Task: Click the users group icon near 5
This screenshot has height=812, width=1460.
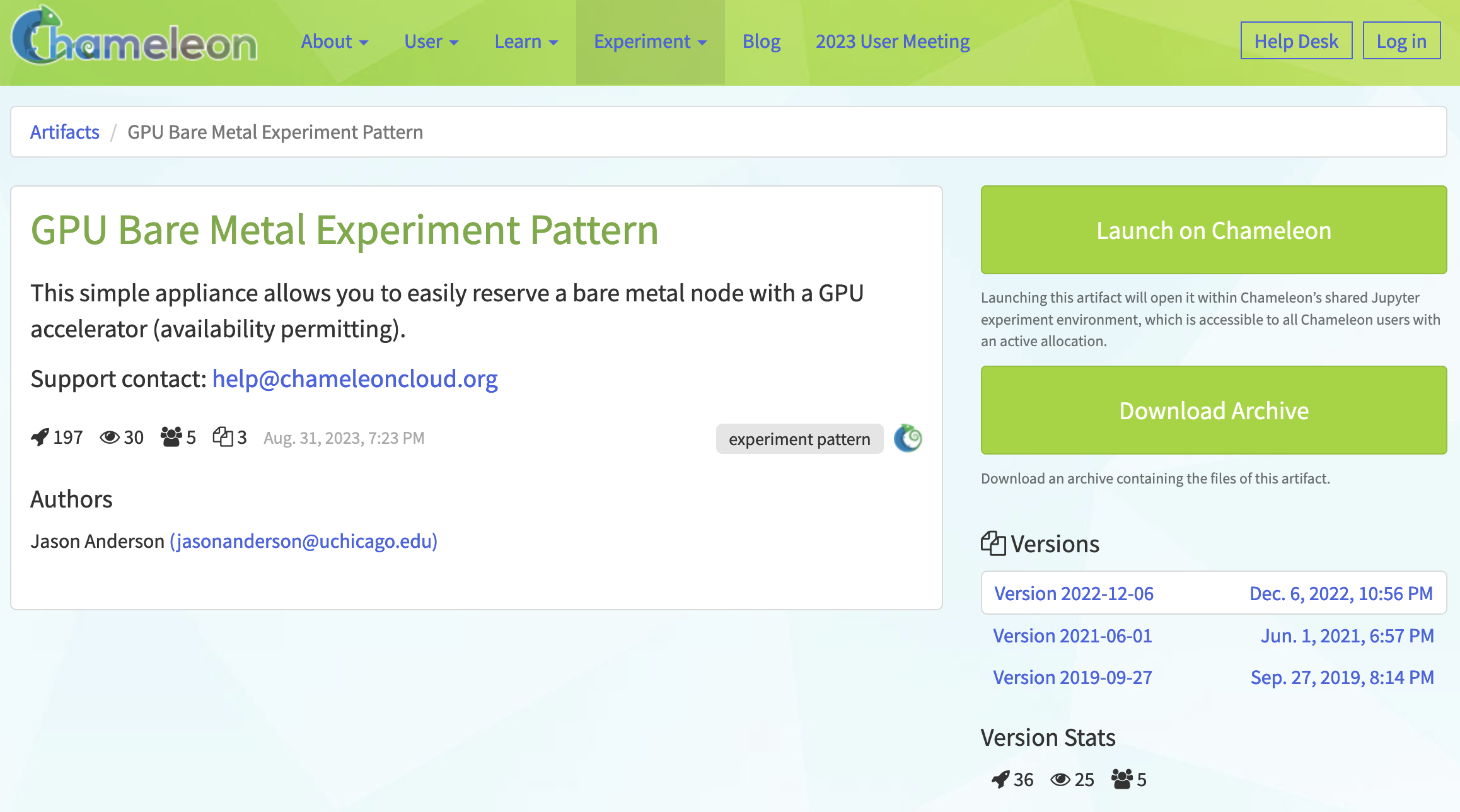Action: tap(171, 436)
